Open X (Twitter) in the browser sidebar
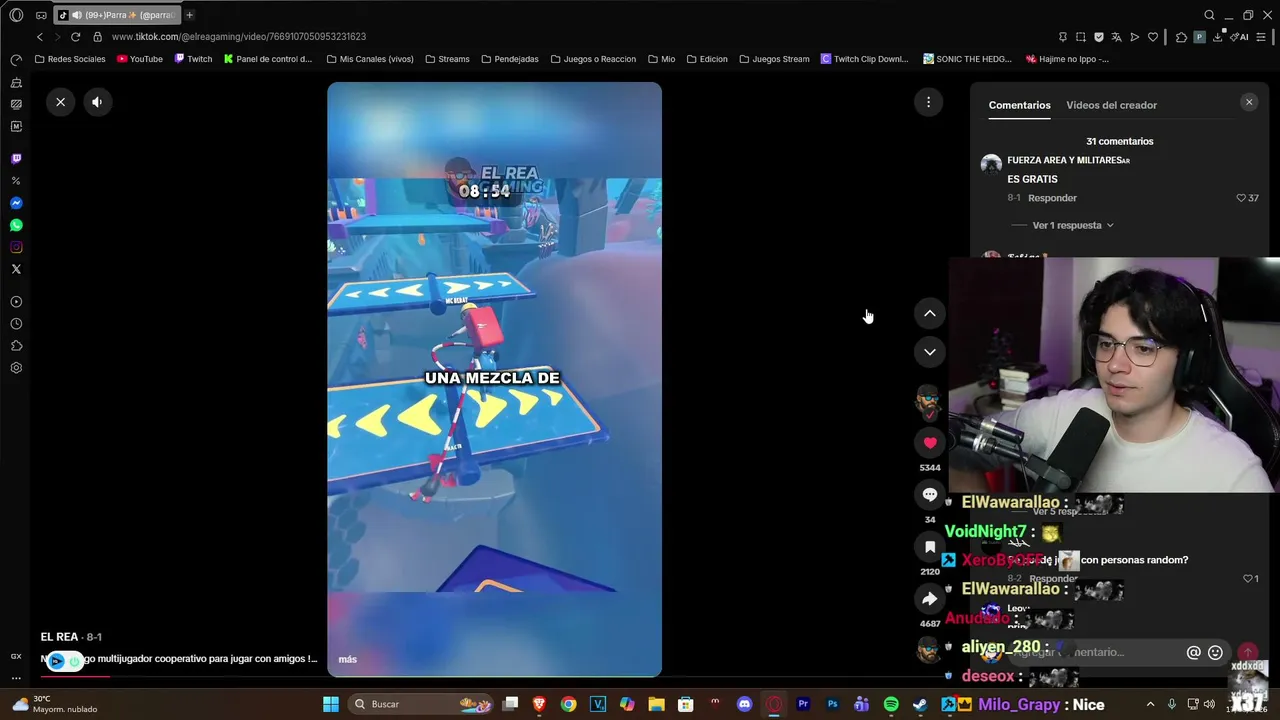This screenshot has width=1280, height=720. pyautogui.click(x=16, y=269)
